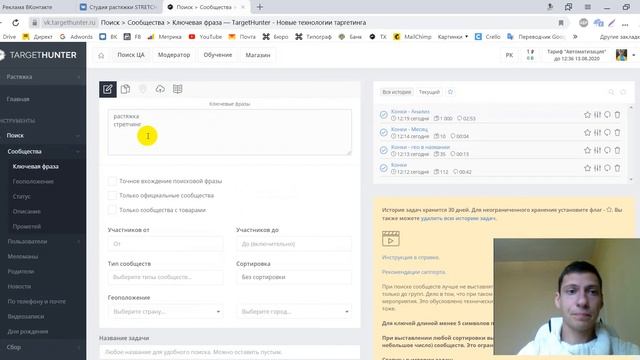Screen dimensions: 640x360
Task: Open a new browser tab
Action: (260, 7)
